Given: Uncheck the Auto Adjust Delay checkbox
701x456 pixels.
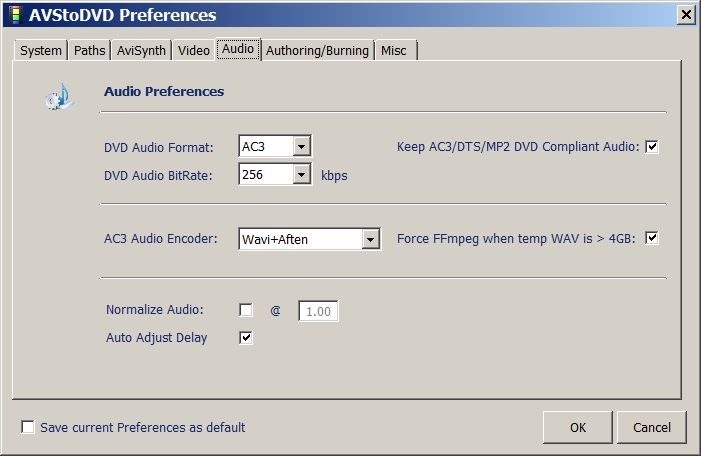Looking at the screenshot, I should point(246,338).
